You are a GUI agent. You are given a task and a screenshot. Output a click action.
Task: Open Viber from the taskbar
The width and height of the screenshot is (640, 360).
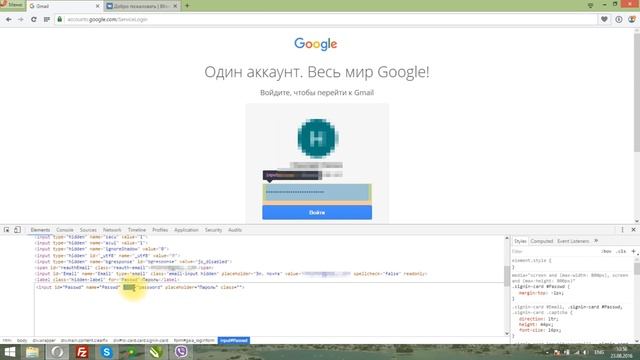coord(181,352)
